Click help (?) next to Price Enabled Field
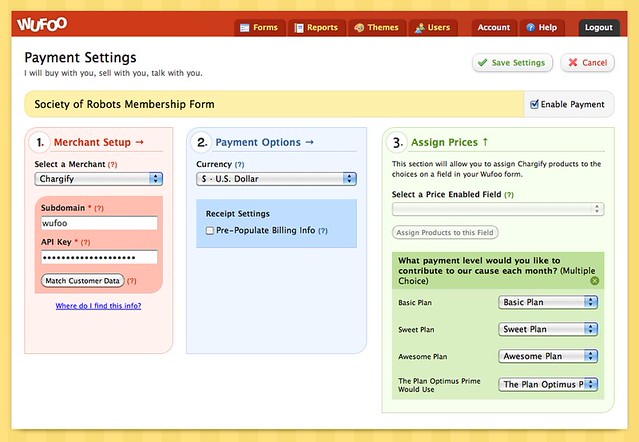This screenshot has width=639, height=442. [x=509, y=195]
